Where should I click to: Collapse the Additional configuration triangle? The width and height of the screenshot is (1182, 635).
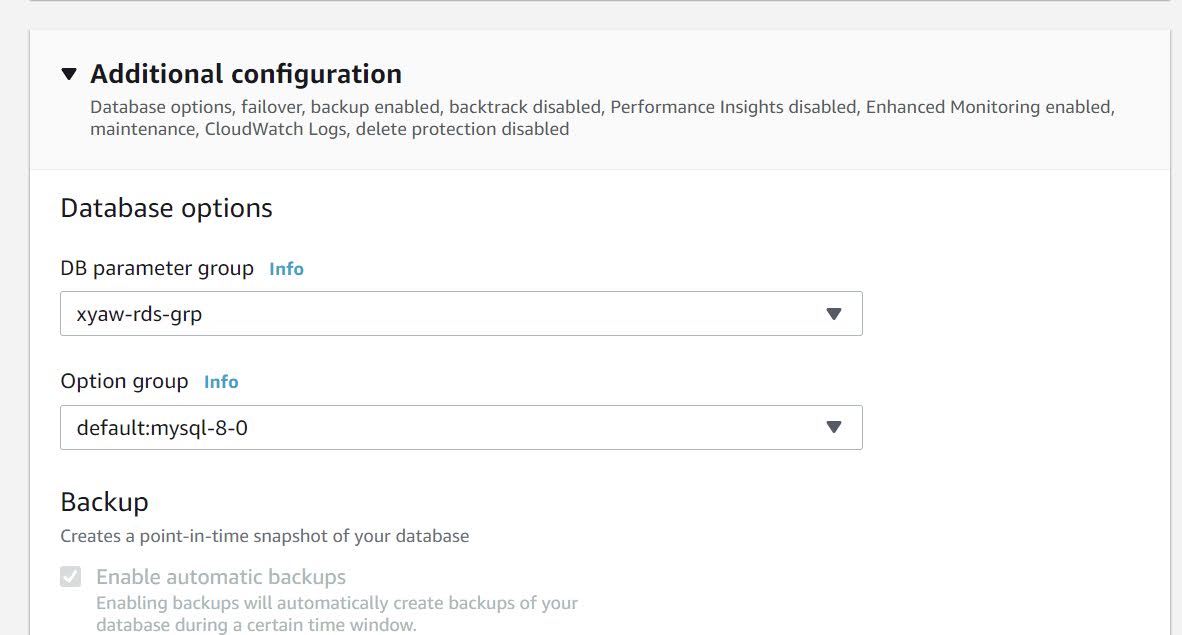(x=68, y=74)
